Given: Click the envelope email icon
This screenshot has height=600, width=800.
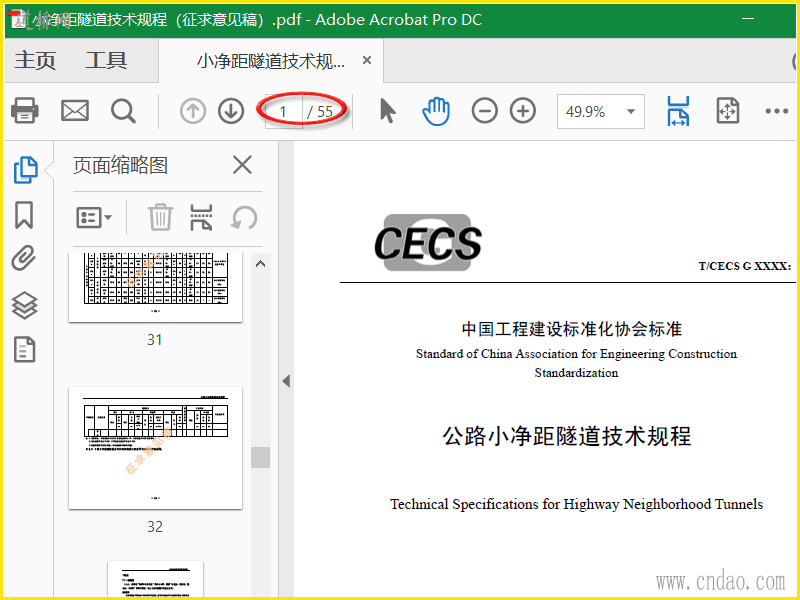Looking at the screenshot, I should (x=75, y=110).
